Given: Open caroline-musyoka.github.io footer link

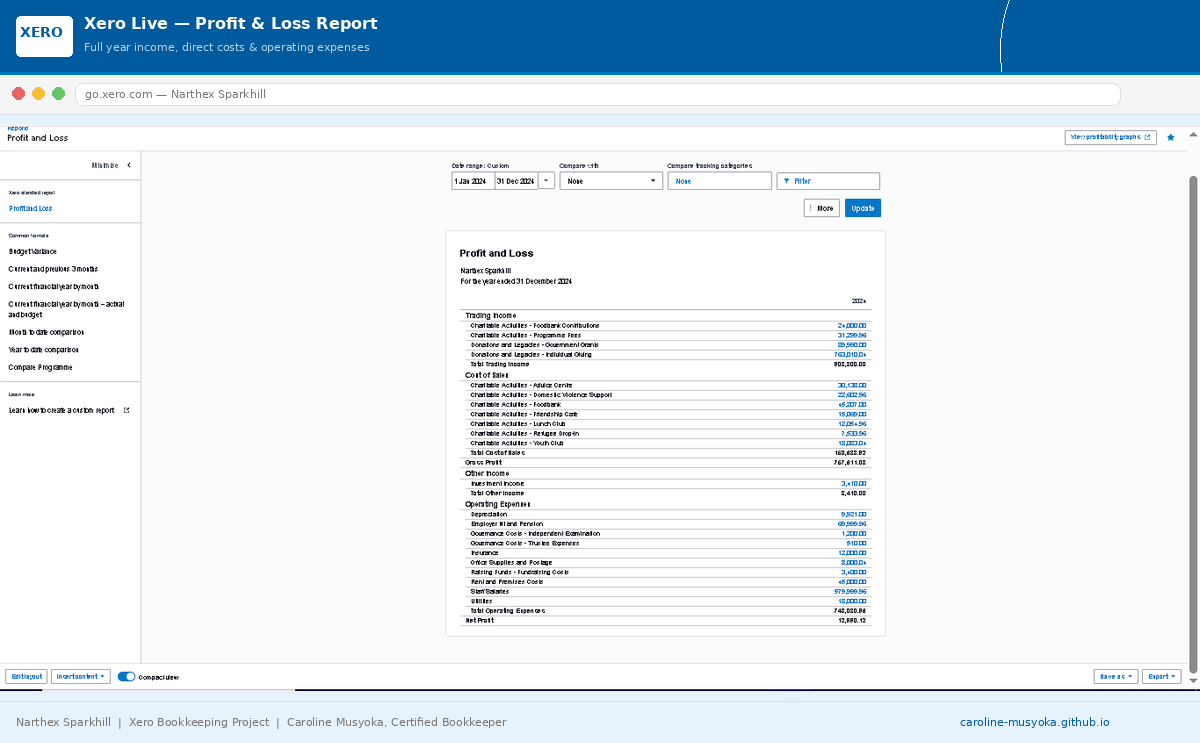Looking at the screenshot, I should (x=1034, y=722).
